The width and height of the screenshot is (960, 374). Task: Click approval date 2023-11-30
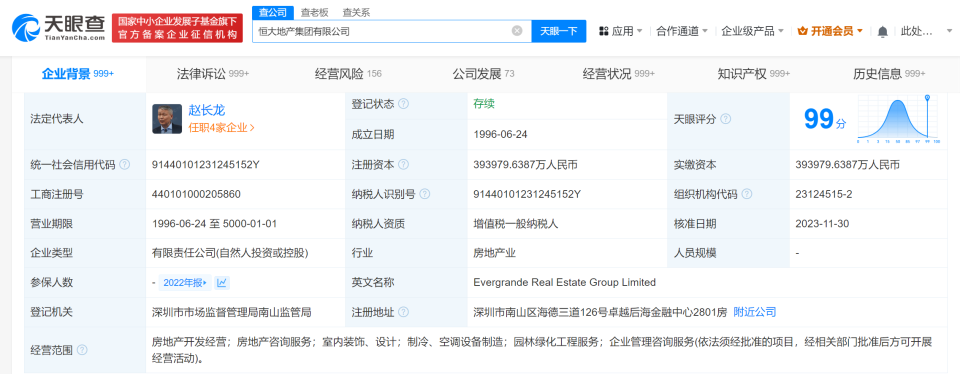(822, 223)
